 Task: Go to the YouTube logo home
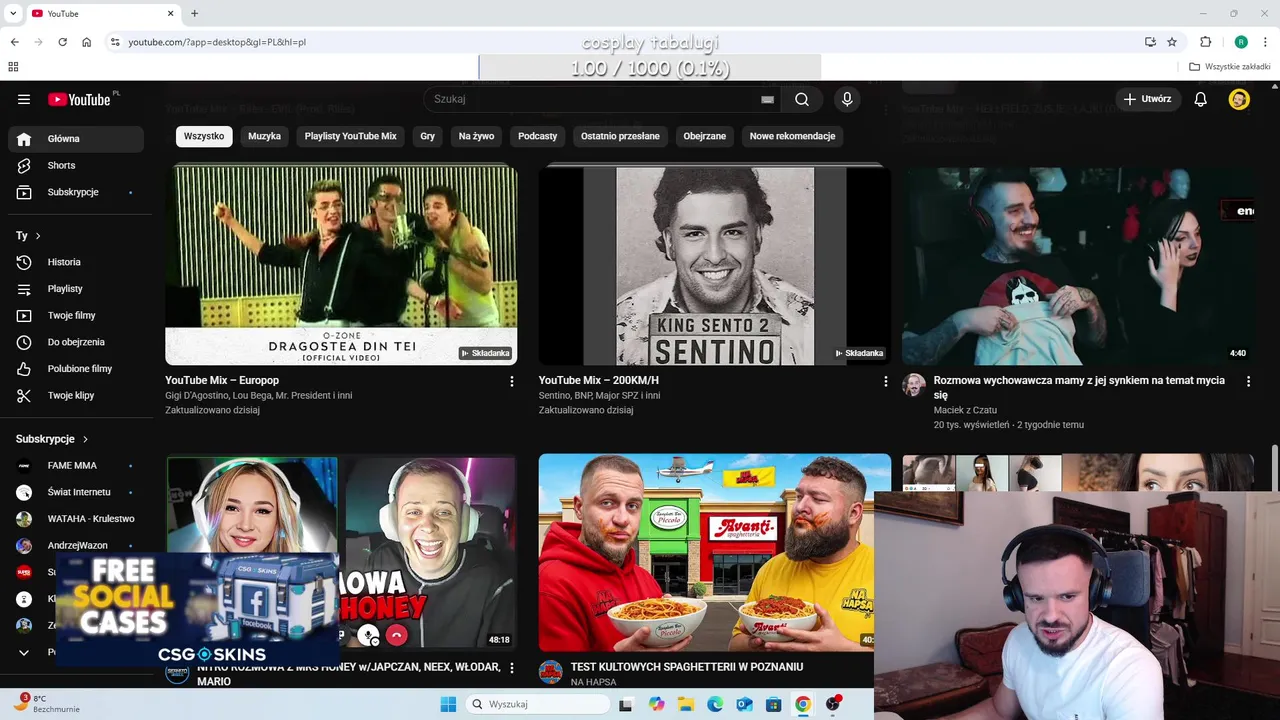[x=79, y=99]
